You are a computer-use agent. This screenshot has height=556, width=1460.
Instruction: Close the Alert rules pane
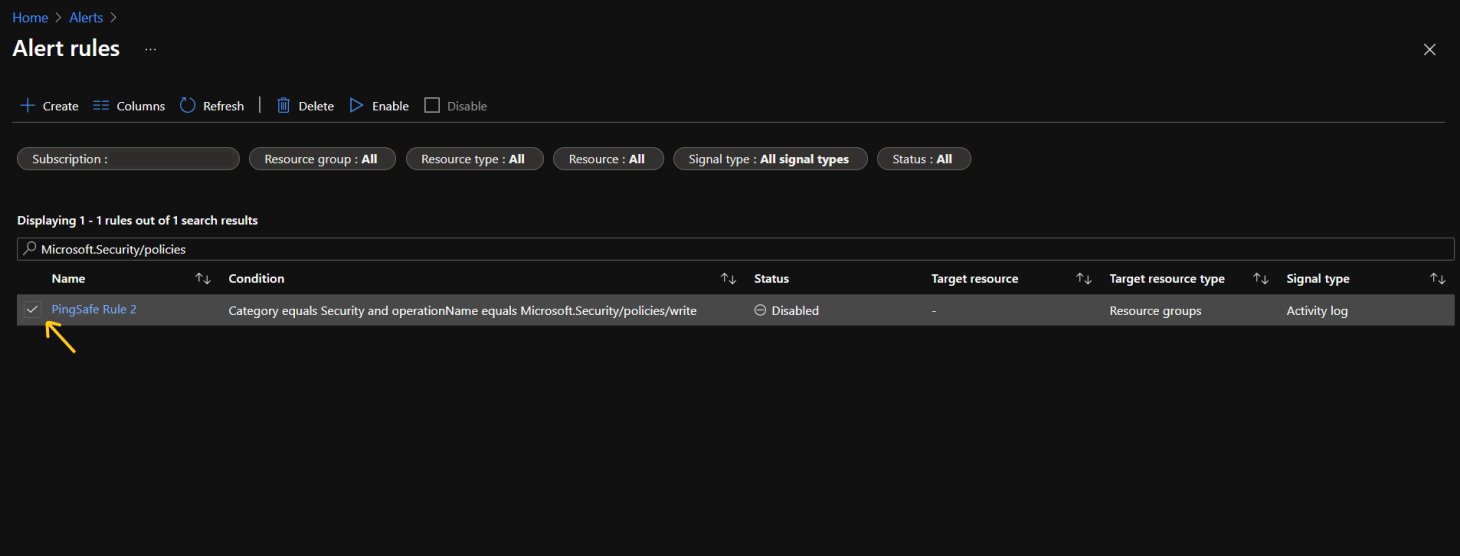tap(1429, 49)
